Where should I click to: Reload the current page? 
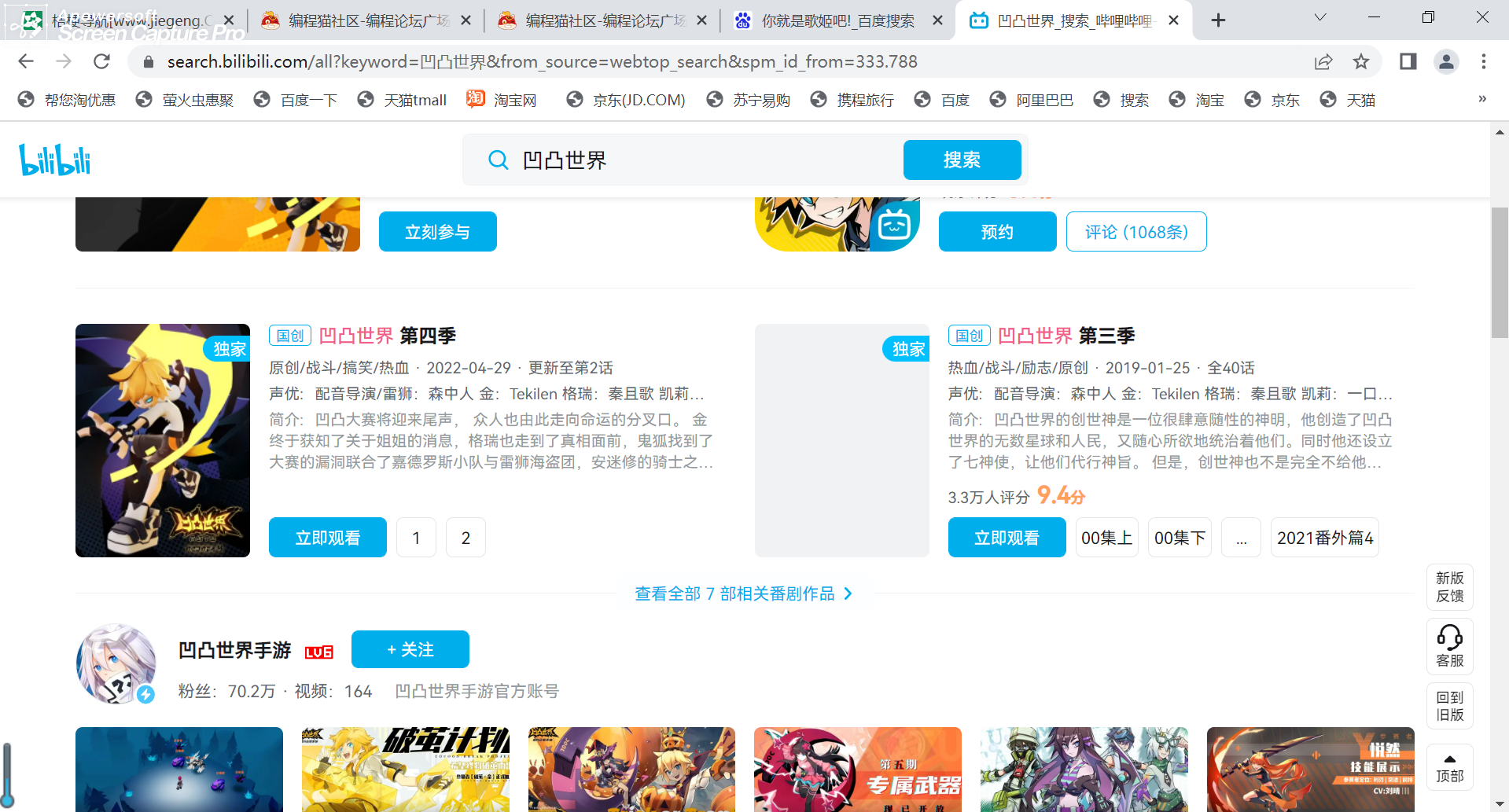[x=101, y=61]
